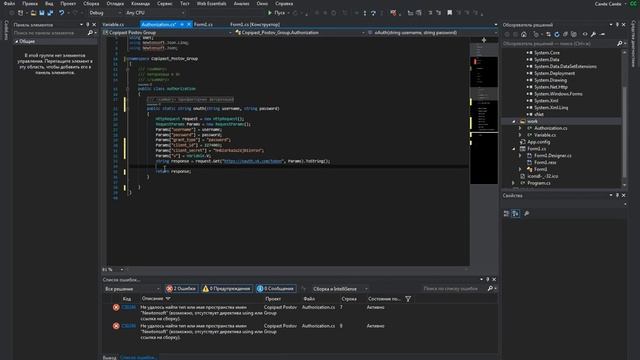Toggle Show All Files in Solution Explorer
Screen dimensions: 640x360
click(x=574, y=34)
